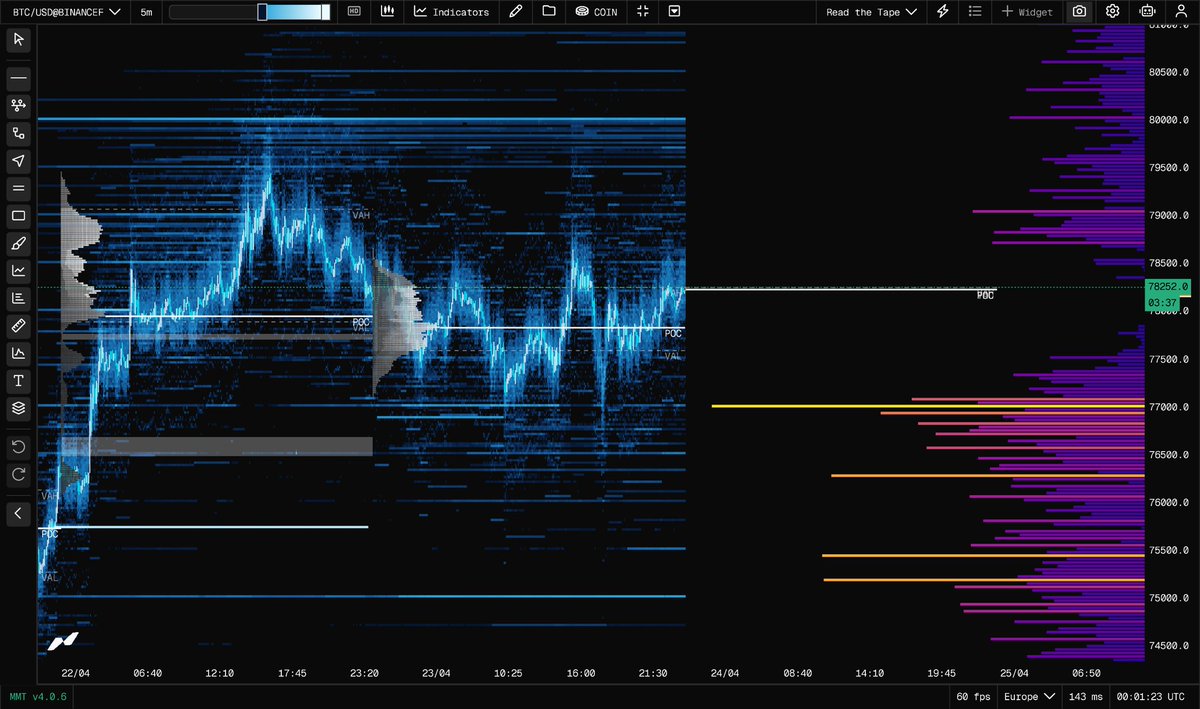Click the candle countdown timer 03:37

coord(1162,303)
